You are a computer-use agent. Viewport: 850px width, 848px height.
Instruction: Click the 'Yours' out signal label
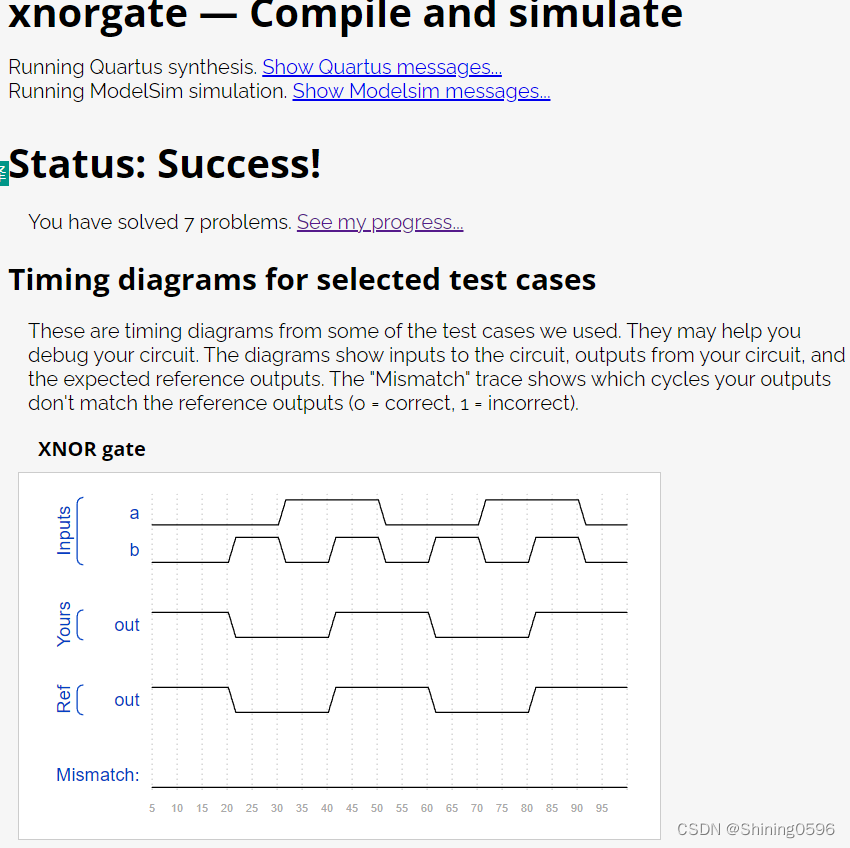tap(127, 624)
